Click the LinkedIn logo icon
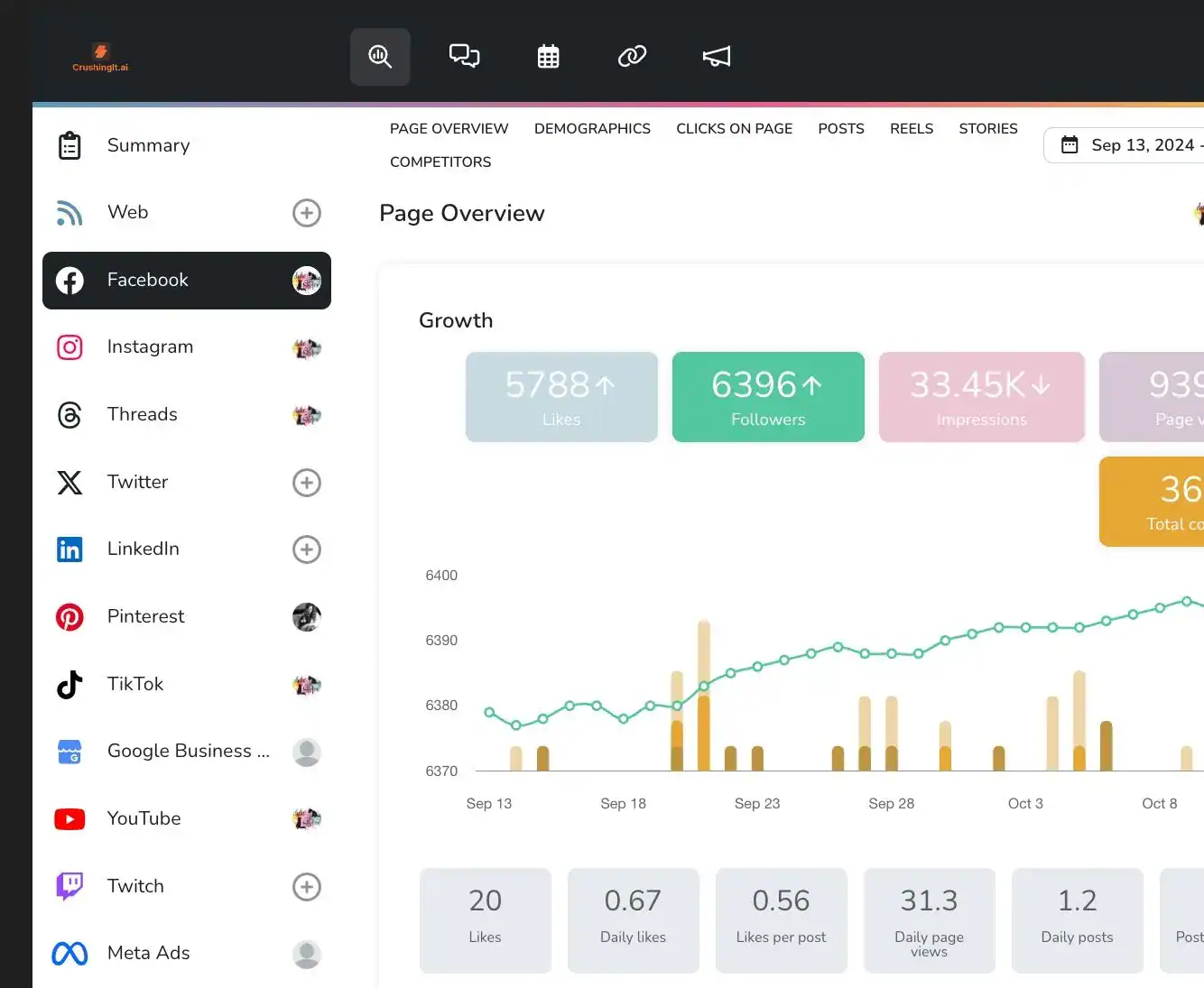Screen dimensions: 1204x988 click(69, 549)
